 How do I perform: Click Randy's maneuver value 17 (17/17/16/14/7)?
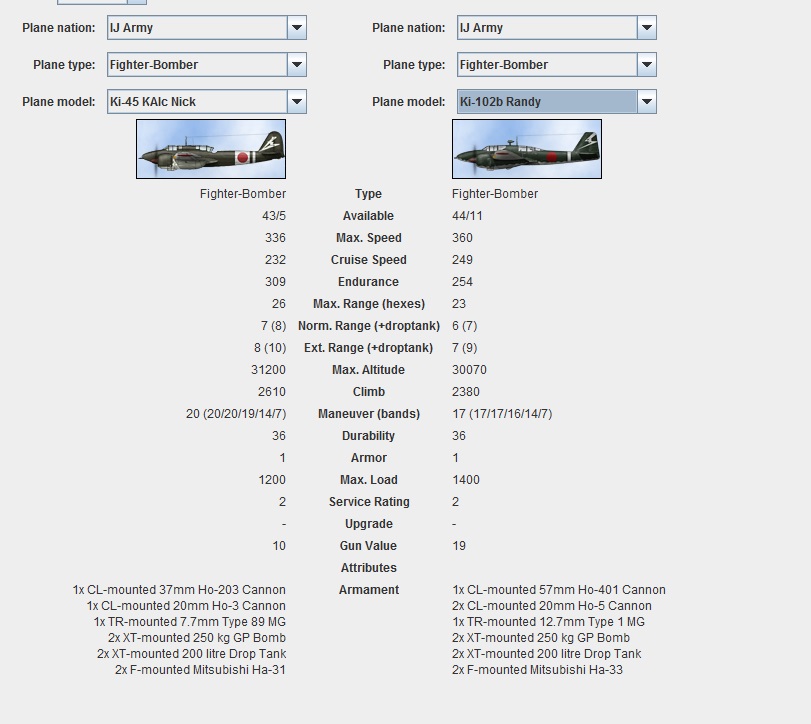coord(502,414)
